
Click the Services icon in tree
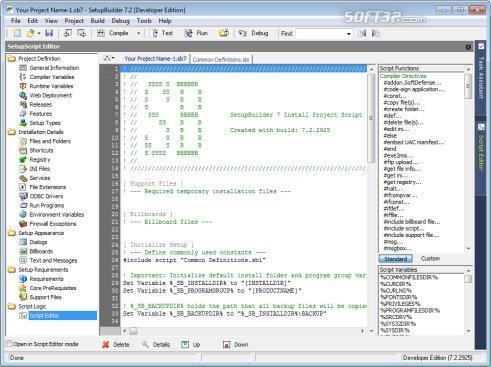pos(23,178)
